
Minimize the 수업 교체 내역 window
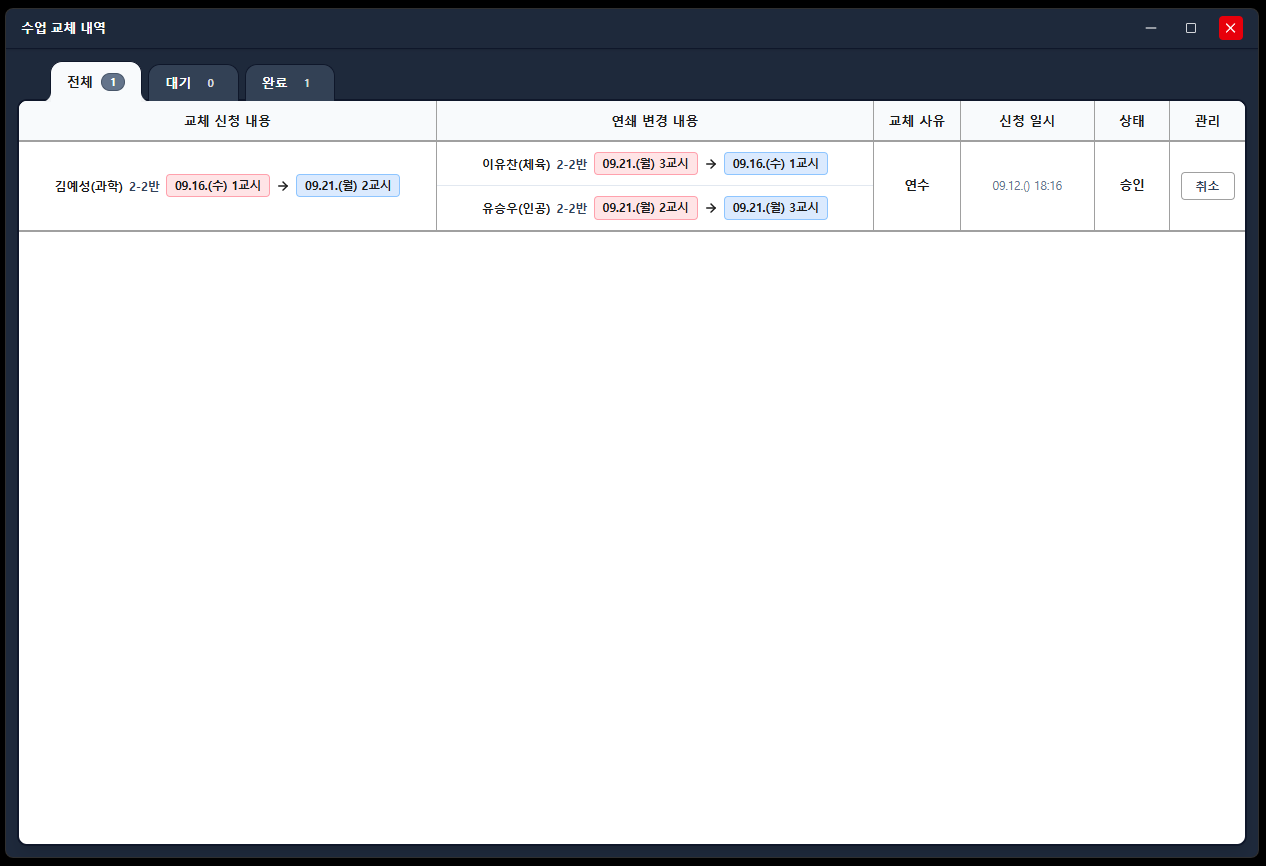click(1151, 28)
